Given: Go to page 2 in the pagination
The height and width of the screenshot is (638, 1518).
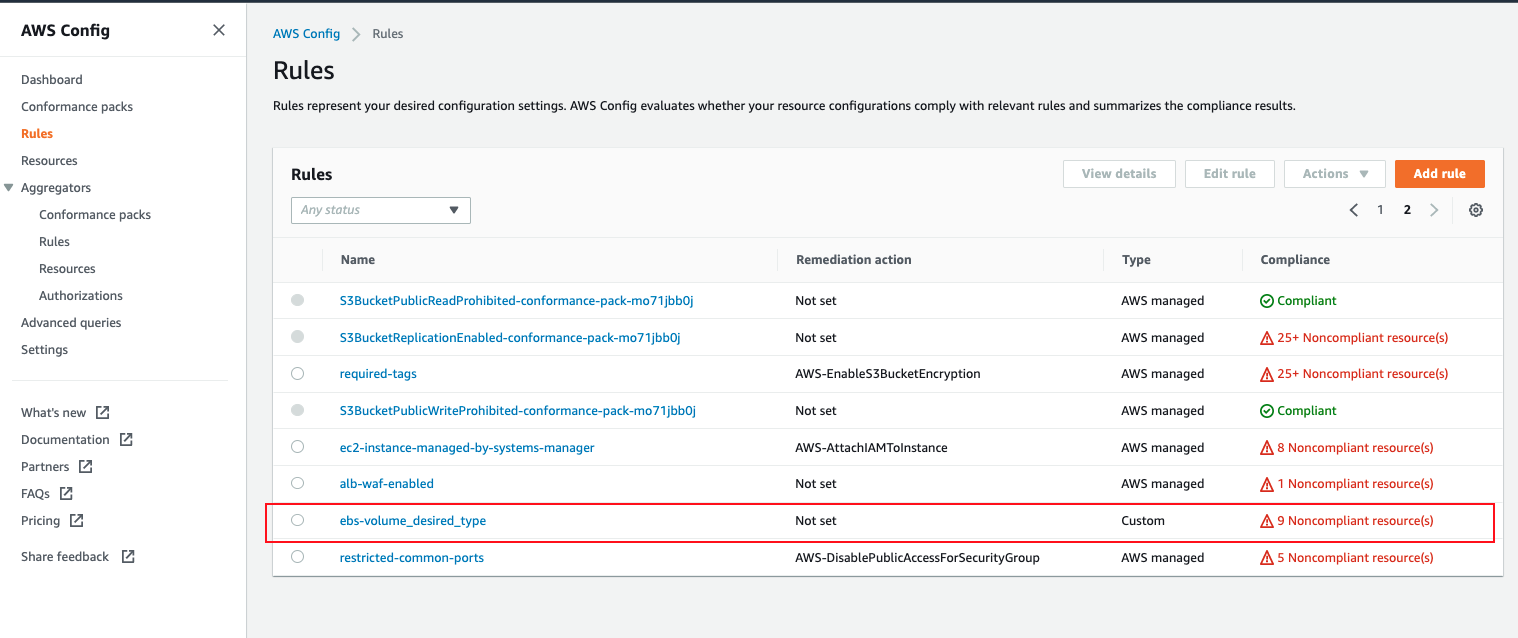Looking at the screenshot, I should pos(1407,210).
